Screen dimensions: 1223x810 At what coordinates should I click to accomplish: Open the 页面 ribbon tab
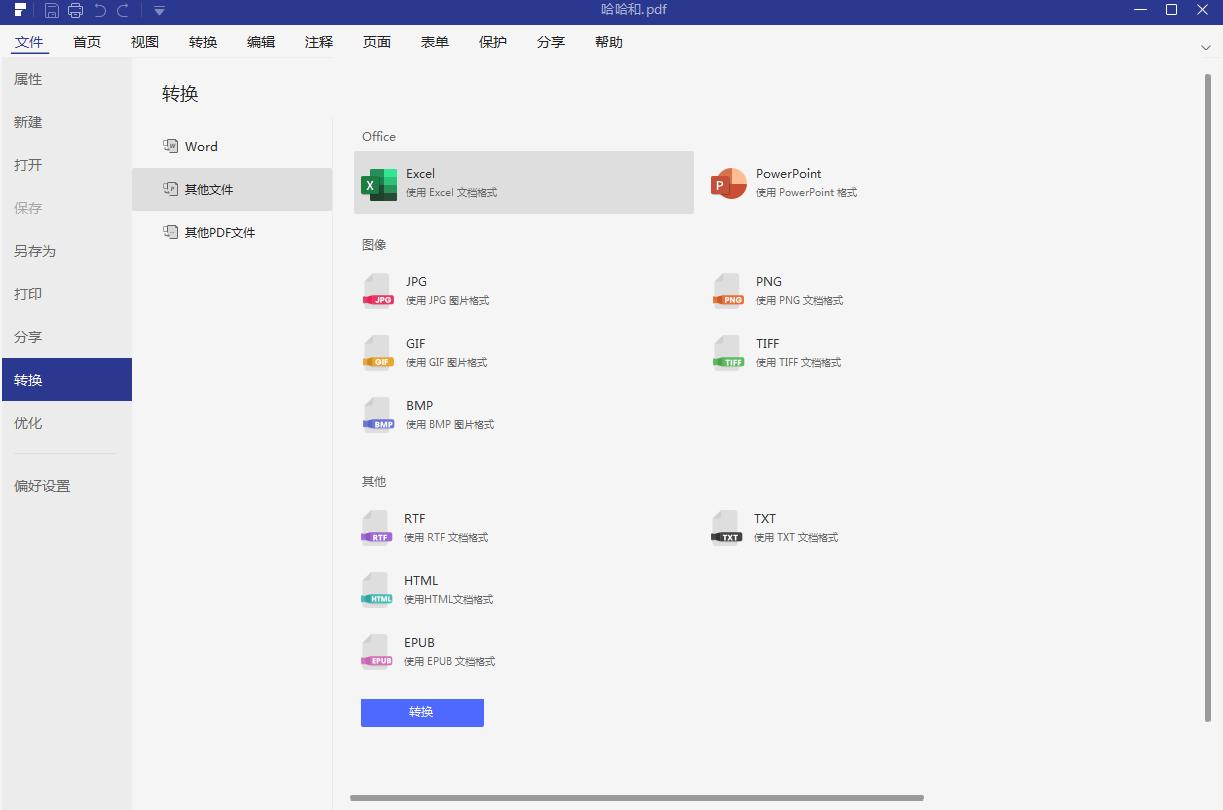(376, 42)
